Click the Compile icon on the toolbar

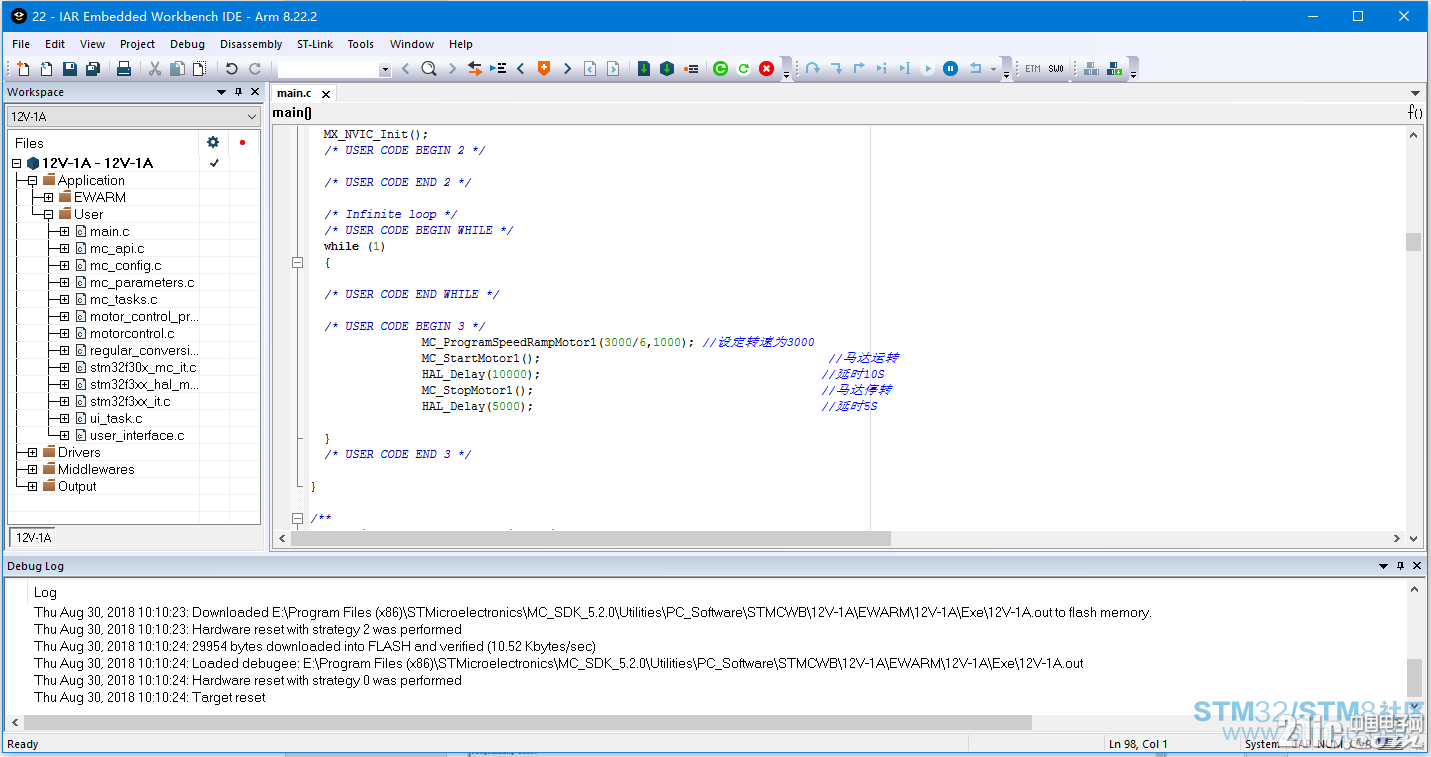click(x=1091, y=69)
